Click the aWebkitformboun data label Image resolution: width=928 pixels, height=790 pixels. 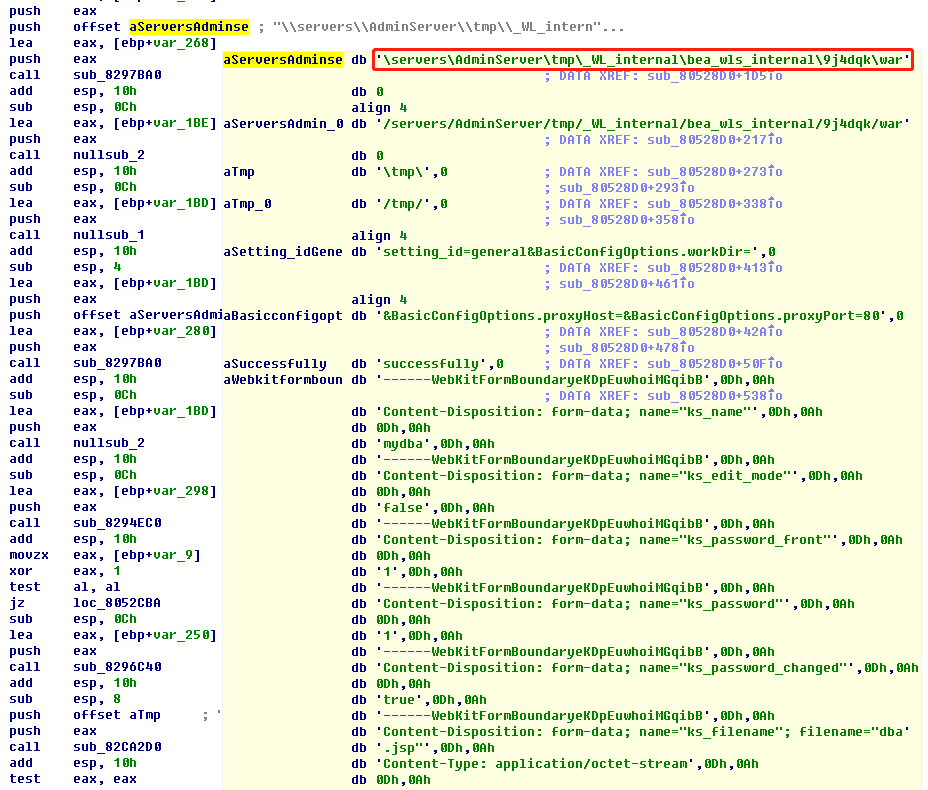point(283,379)
